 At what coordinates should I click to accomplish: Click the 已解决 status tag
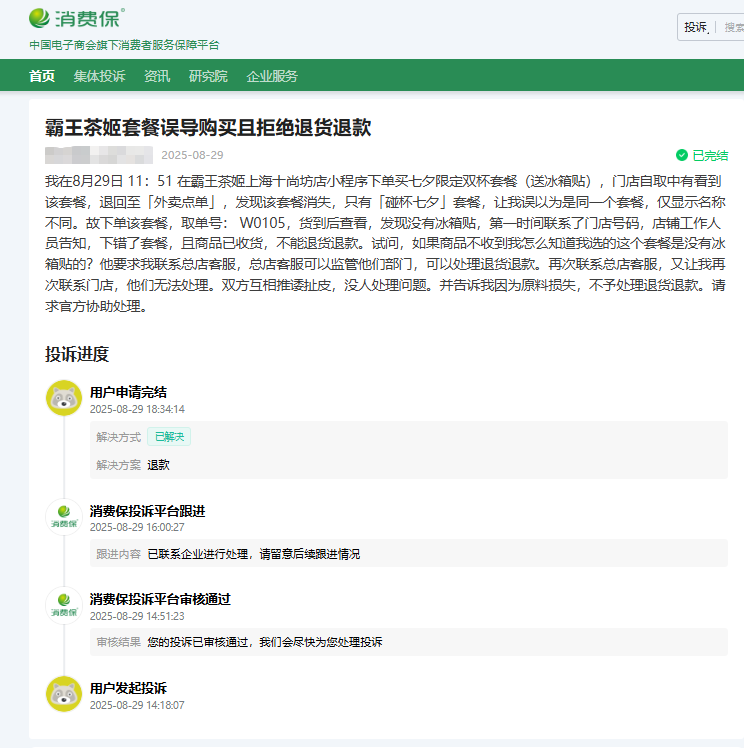(169, 437)
